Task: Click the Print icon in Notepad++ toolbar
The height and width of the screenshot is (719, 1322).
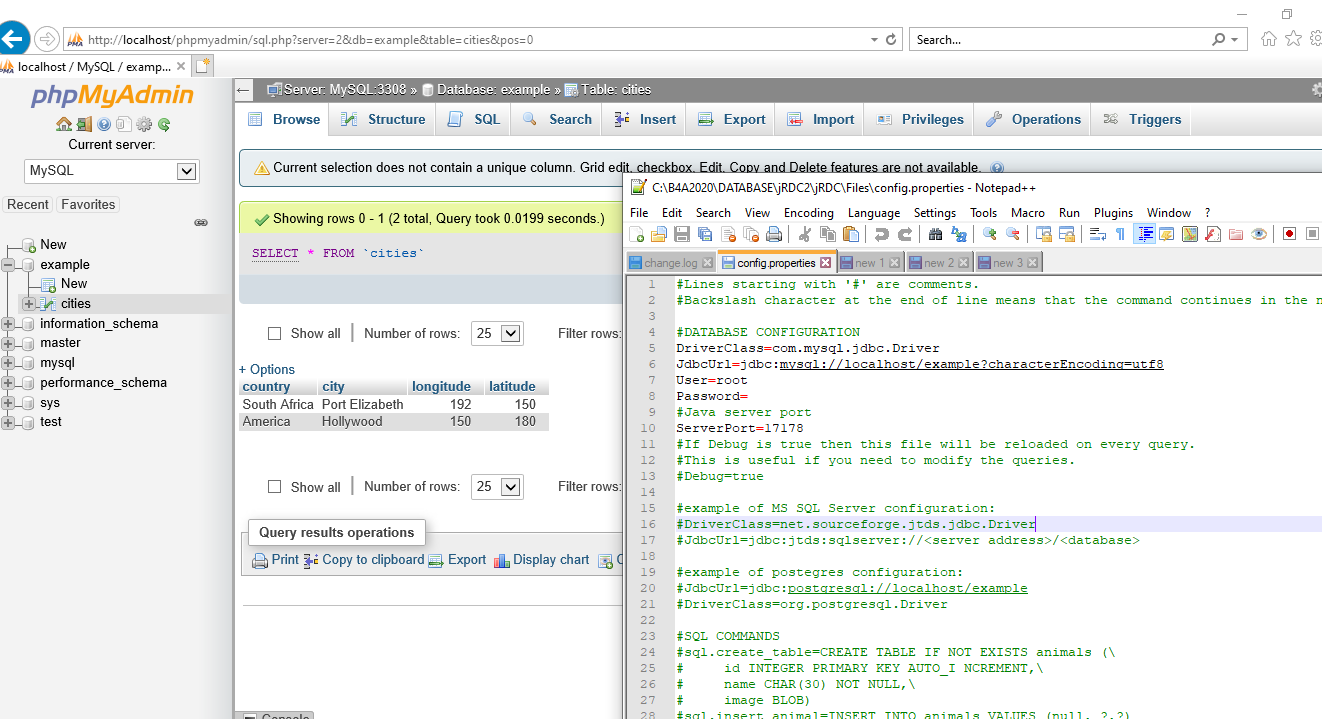Action: click(774, 234)
